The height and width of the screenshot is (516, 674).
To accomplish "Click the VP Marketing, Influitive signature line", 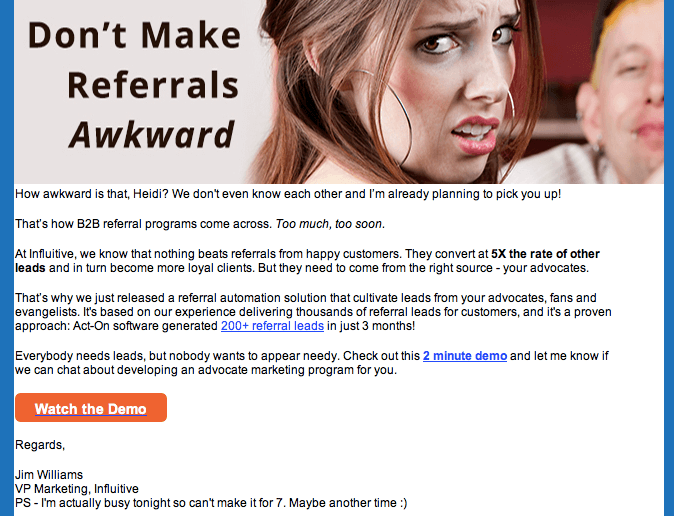I will click(x=77, y=489).
